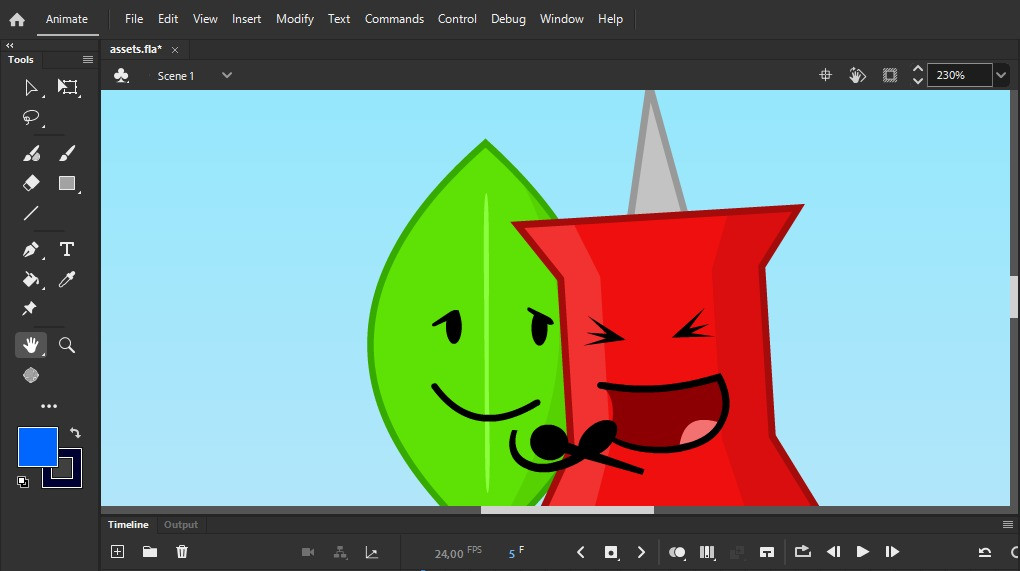The image size is (1020, 571).
Task: Open the fill color blue swatch
Action: click(38, 447)
